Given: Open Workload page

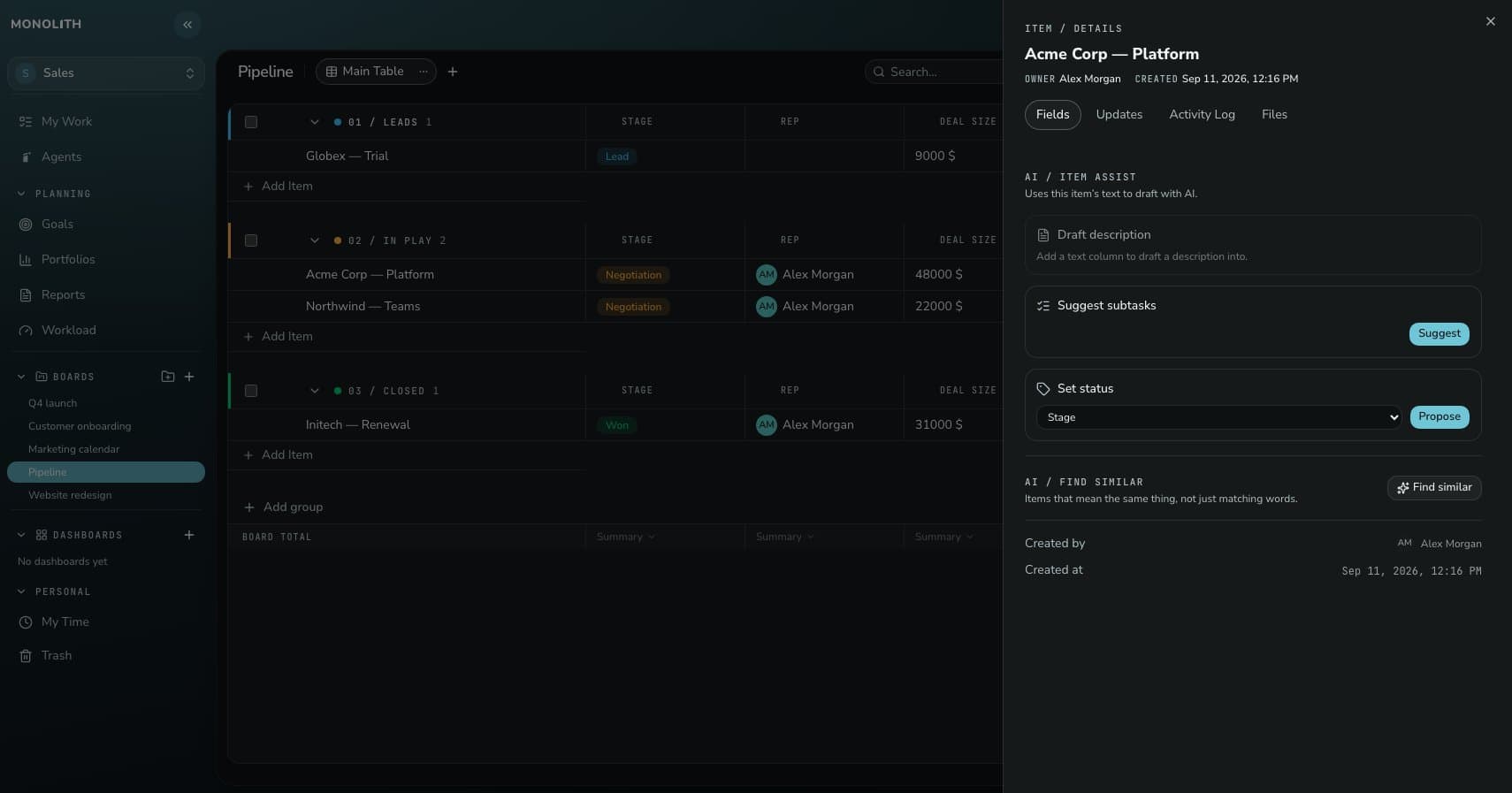Looking at the screenshot, I should click(x=106, y=330).
